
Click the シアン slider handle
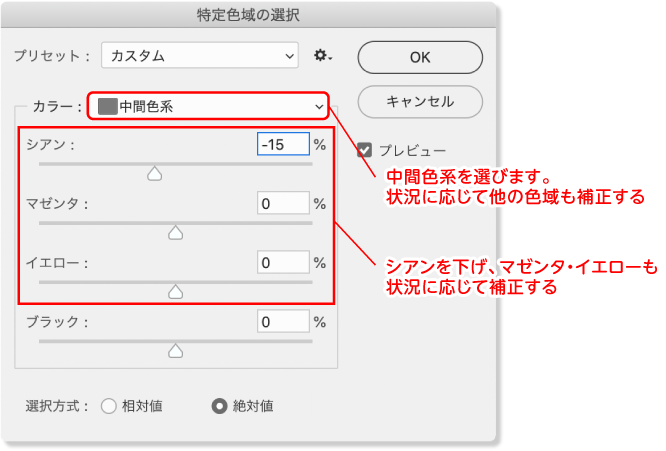(x=155, y=174)
